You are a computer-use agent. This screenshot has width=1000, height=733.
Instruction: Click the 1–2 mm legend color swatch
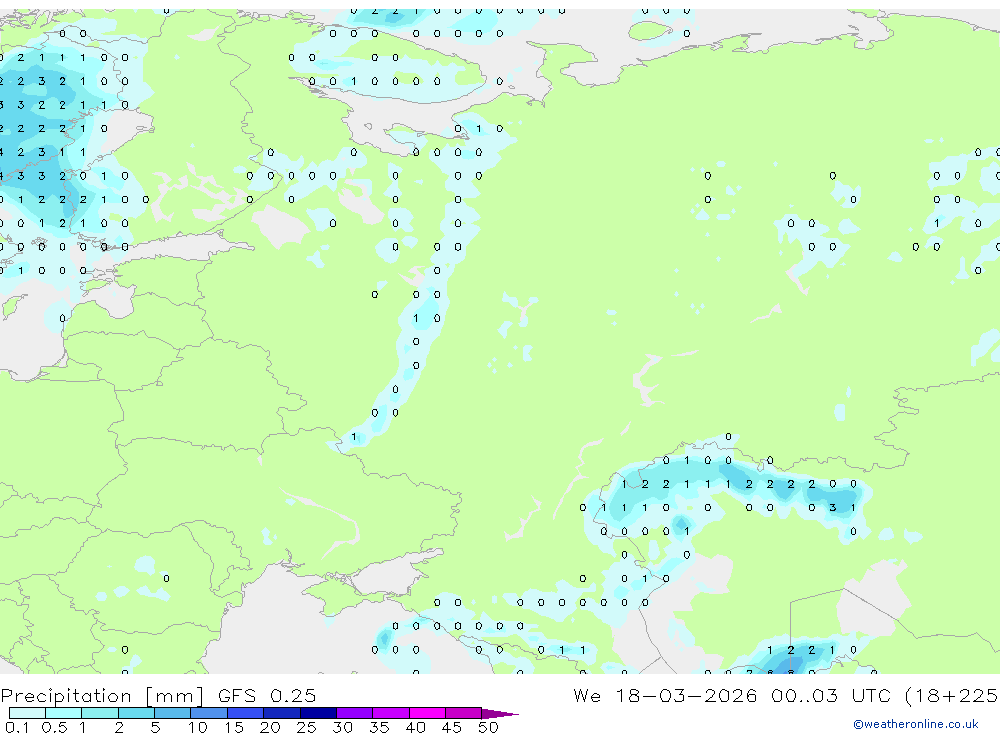click(x=100, y=713)
